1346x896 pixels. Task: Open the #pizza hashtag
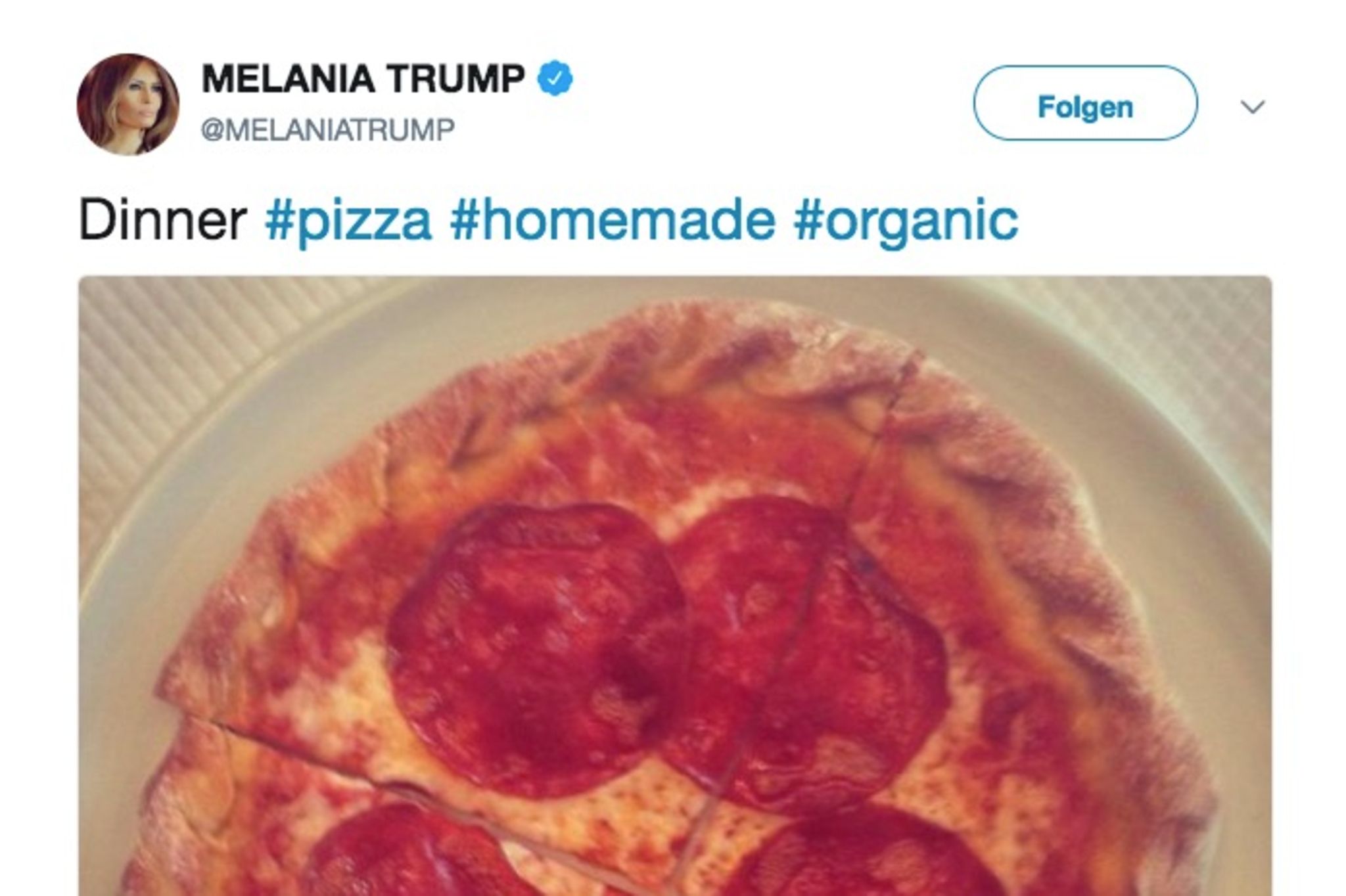point(348,221)
